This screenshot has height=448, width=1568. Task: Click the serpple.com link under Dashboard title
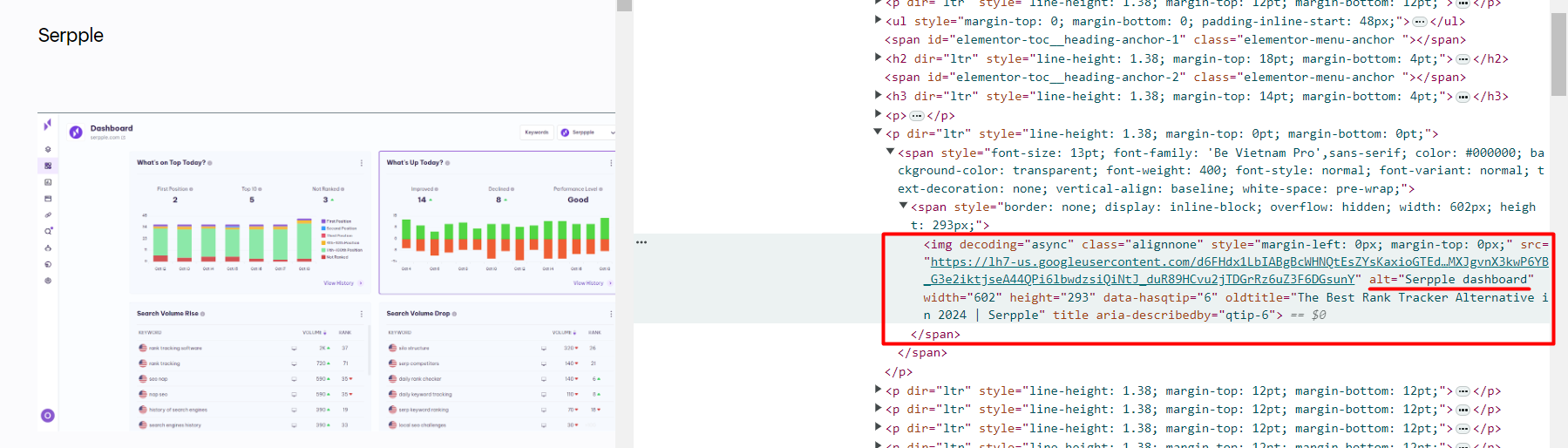(108, 138)
